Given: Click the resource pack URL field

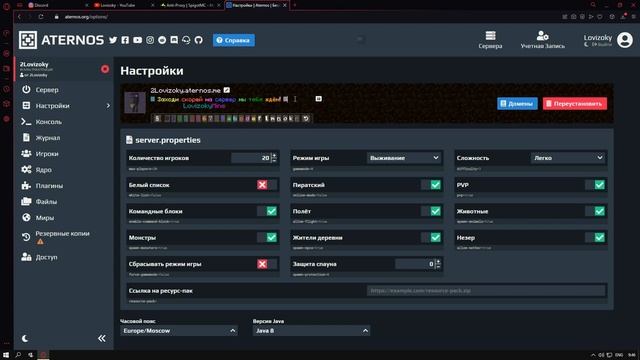Looking at the screenshot, I should pos(487,291).
